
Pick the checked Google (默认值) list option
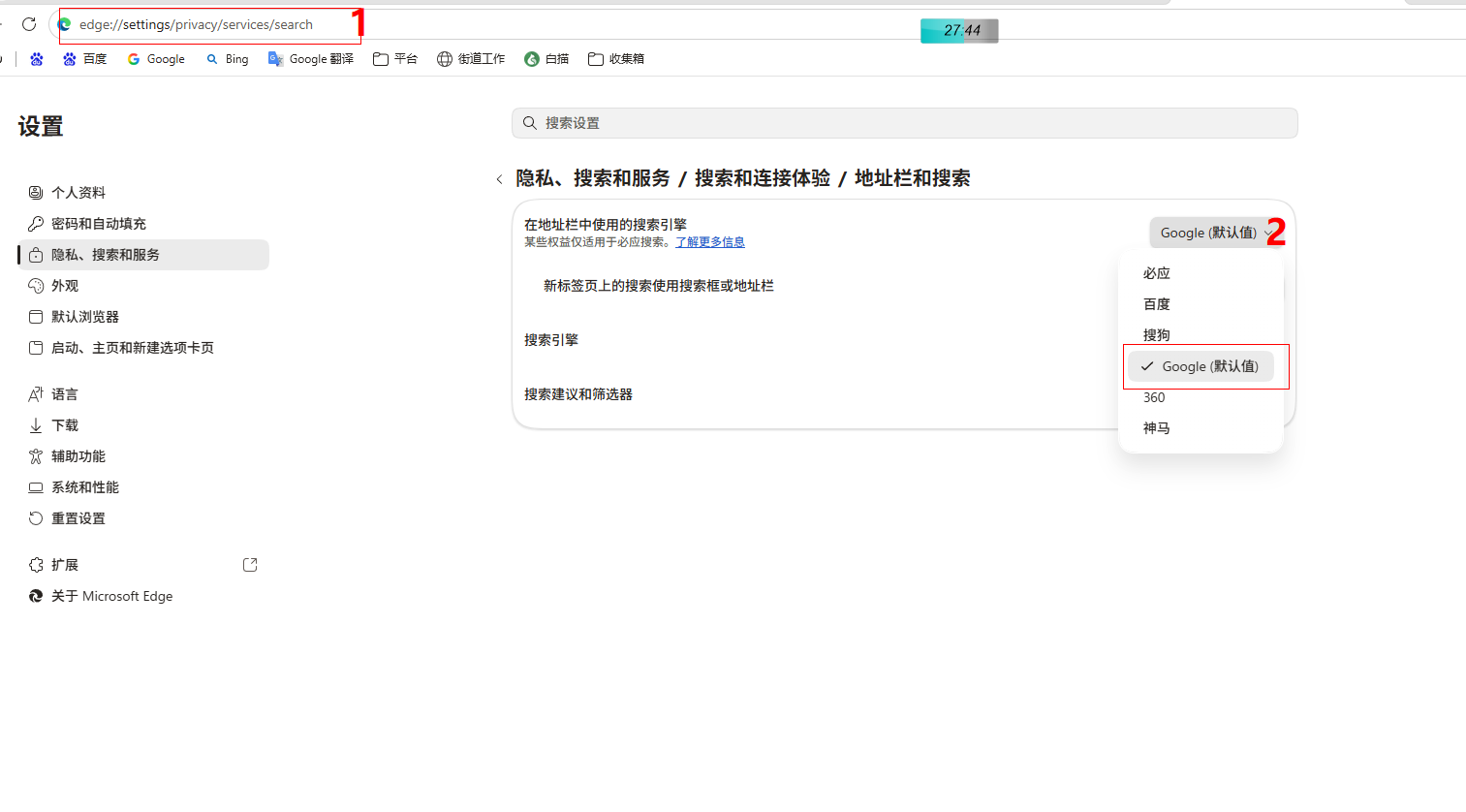point(1201,366)
